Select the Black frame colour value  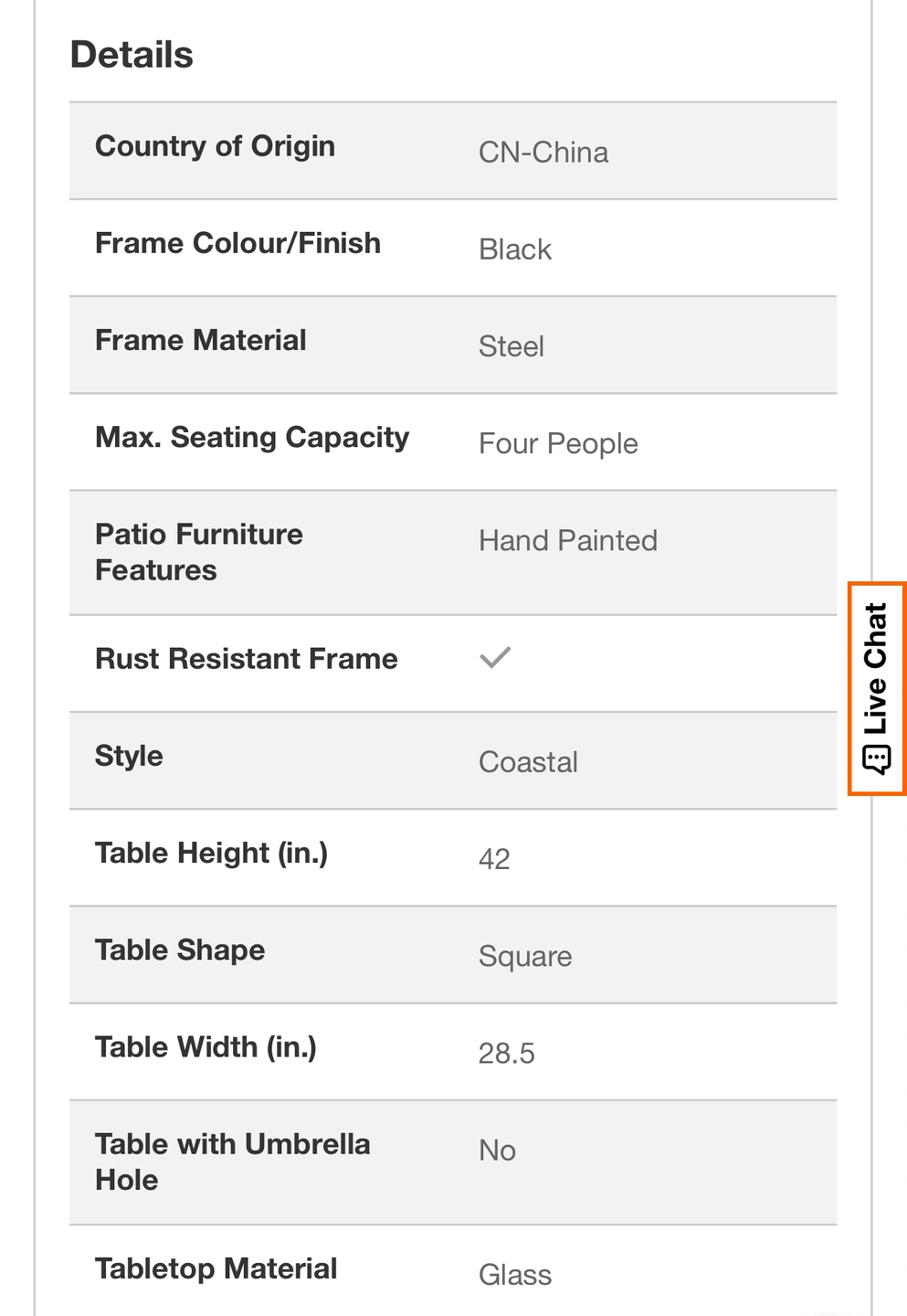pyautogui.click(x=515, y=249)
